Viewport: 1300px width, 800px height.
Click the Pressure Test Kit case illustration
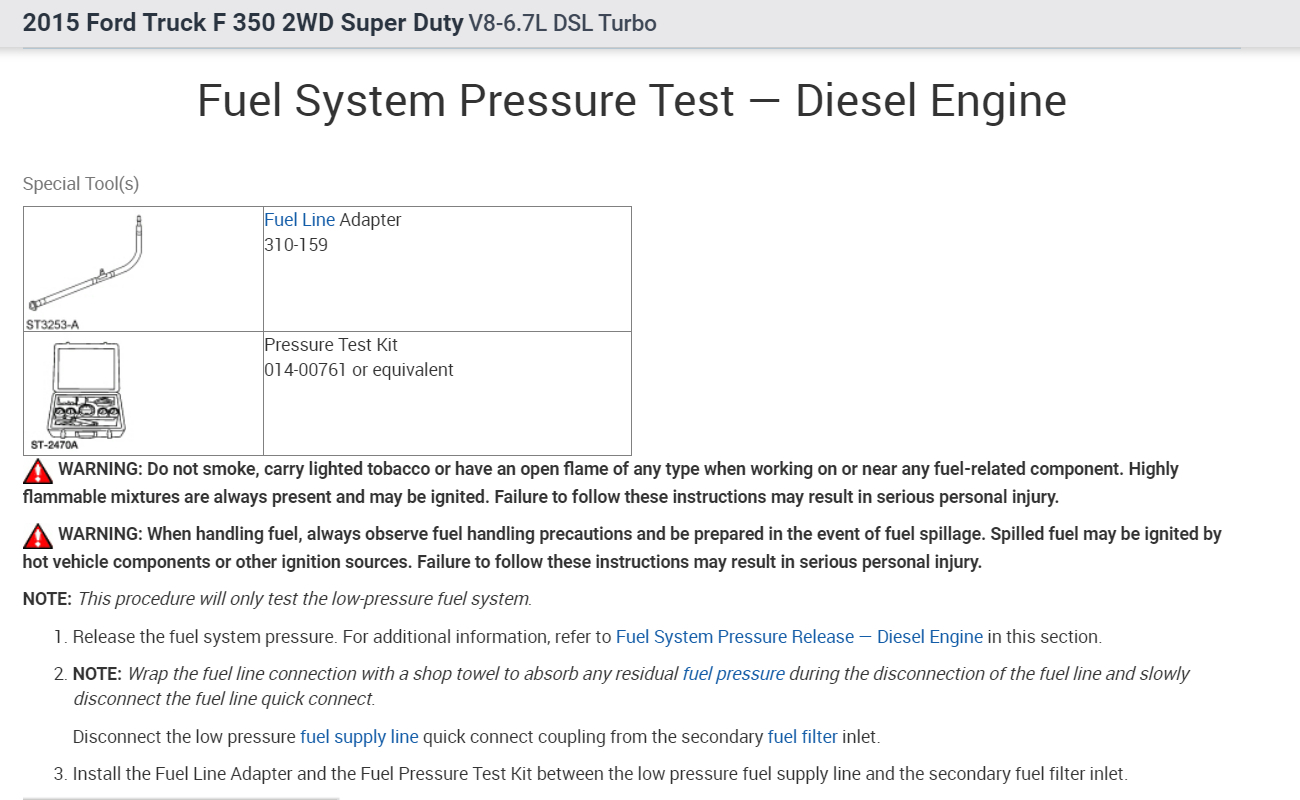[86, 391]
